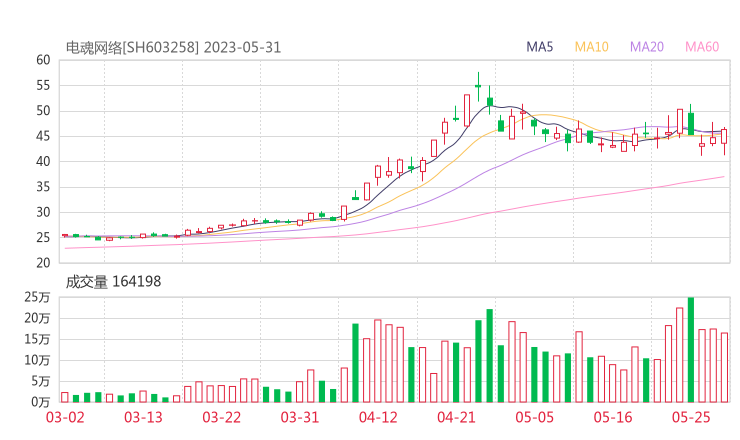
Task: Click the 15万 volume axis label
Action: 37,339
